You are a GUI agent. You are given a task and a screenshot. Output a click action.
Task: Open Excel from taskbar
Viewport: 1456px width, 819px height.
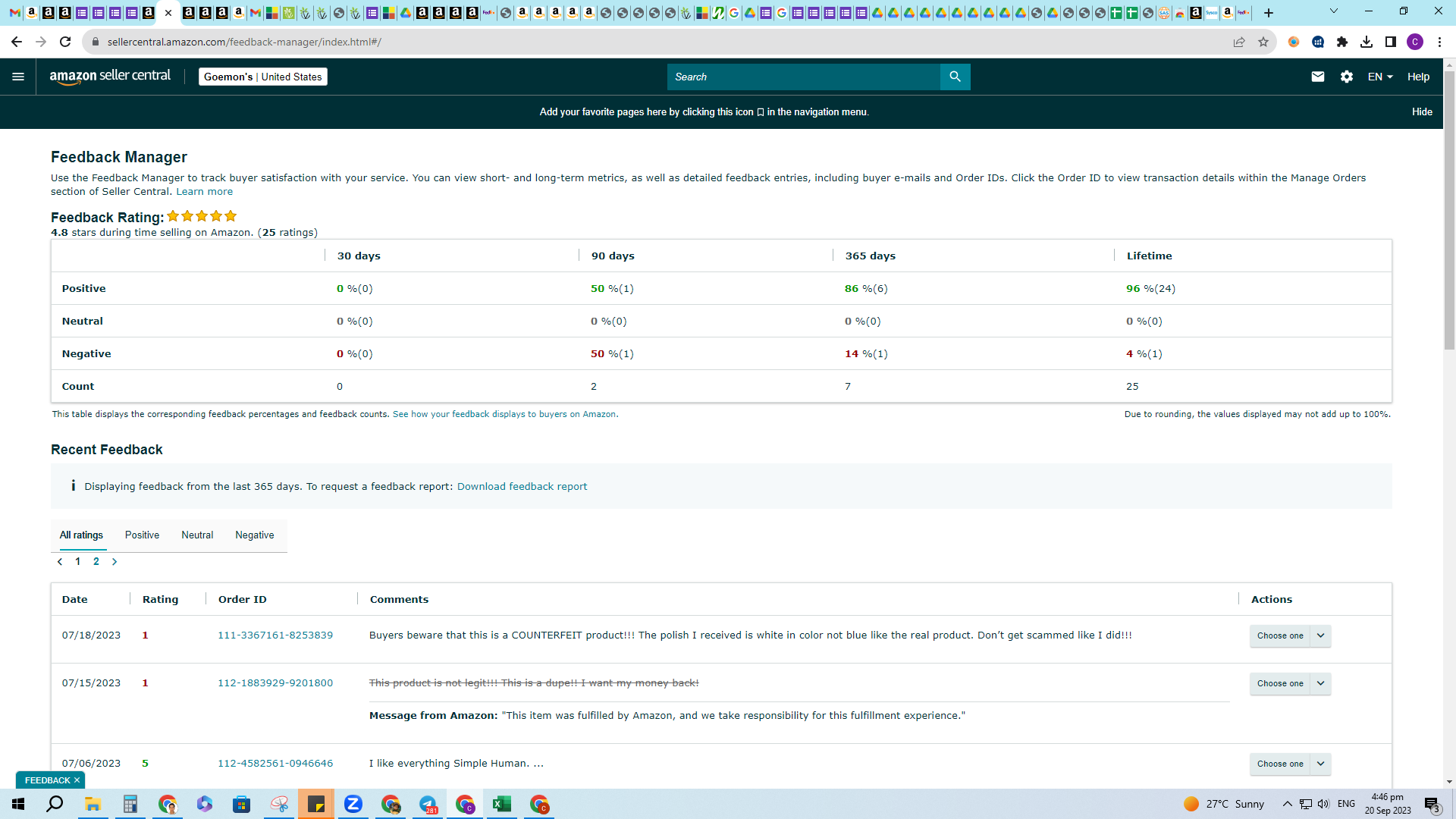[501, 804]
